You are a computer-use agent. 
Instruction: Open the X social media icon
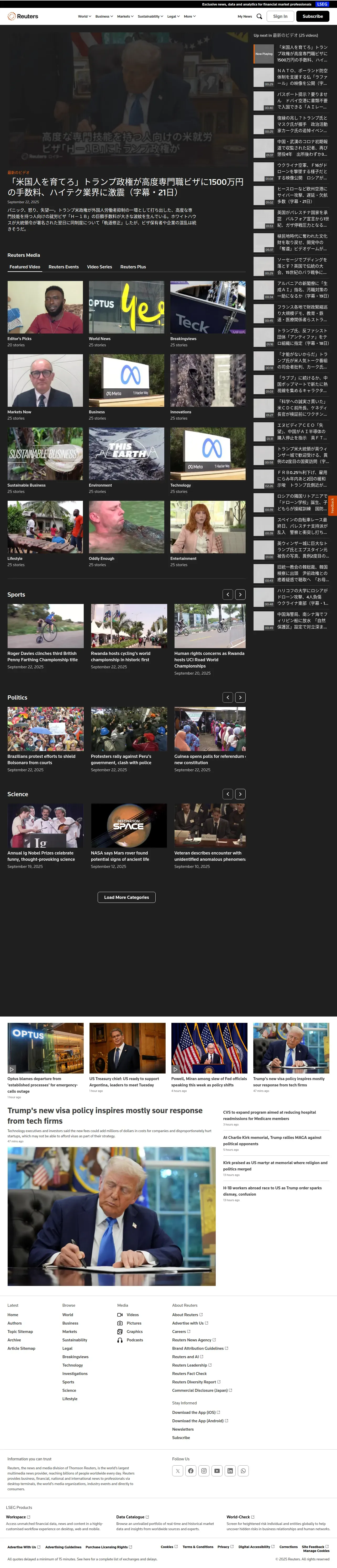click(178, 1471)
